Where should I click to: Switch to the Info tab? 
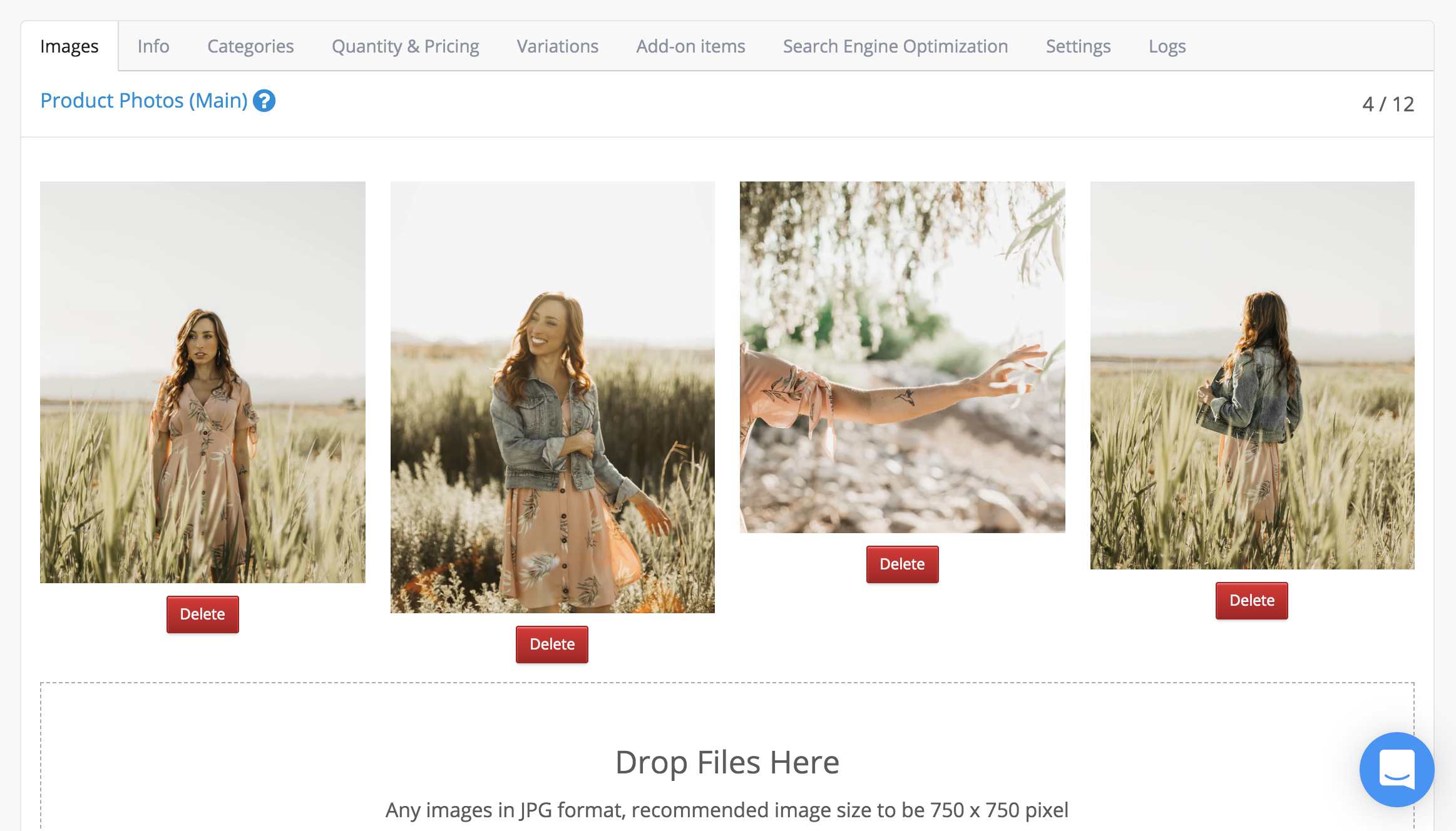153,46
